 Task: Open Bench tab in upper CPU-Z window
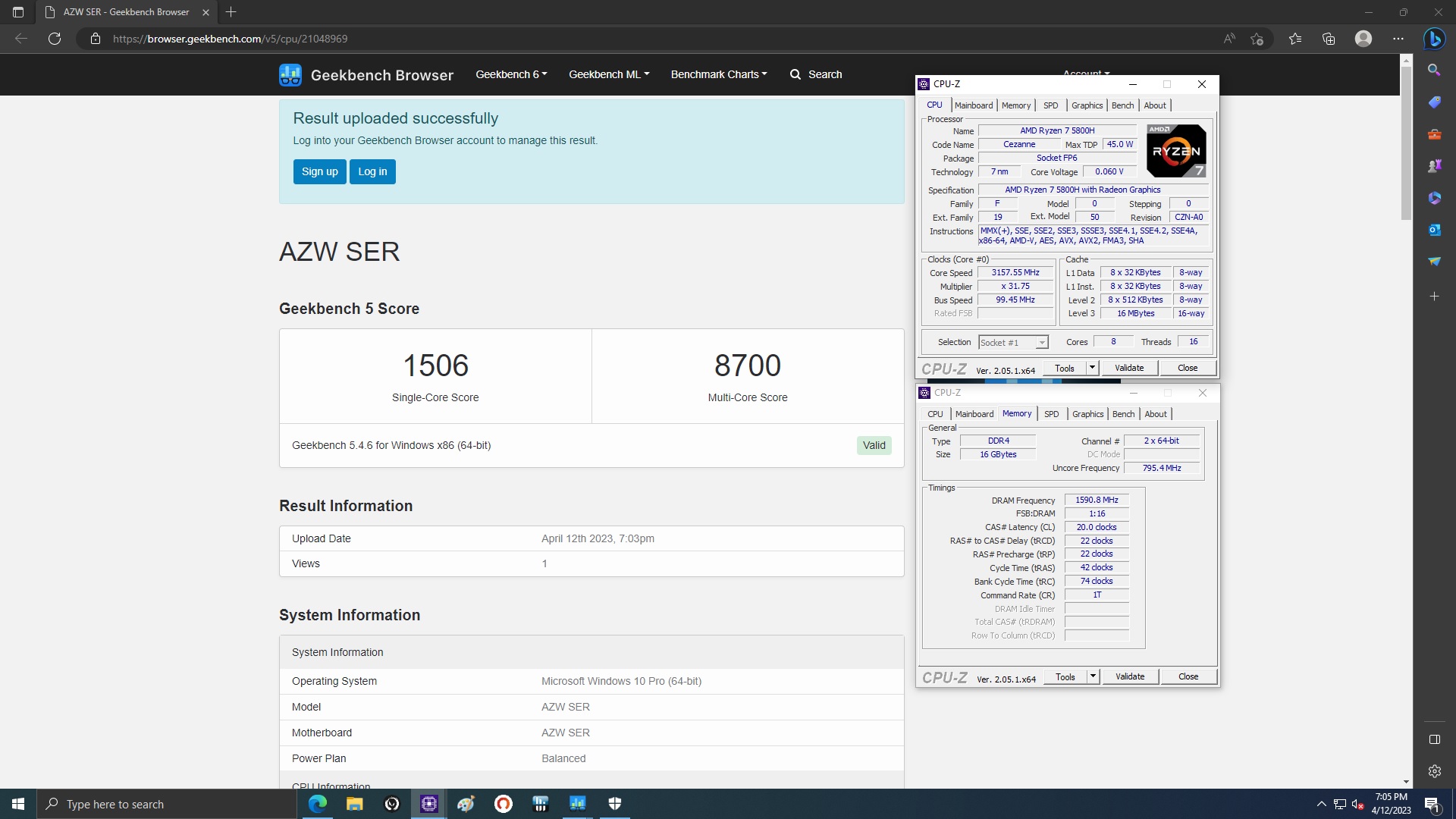pos(1122,105)
